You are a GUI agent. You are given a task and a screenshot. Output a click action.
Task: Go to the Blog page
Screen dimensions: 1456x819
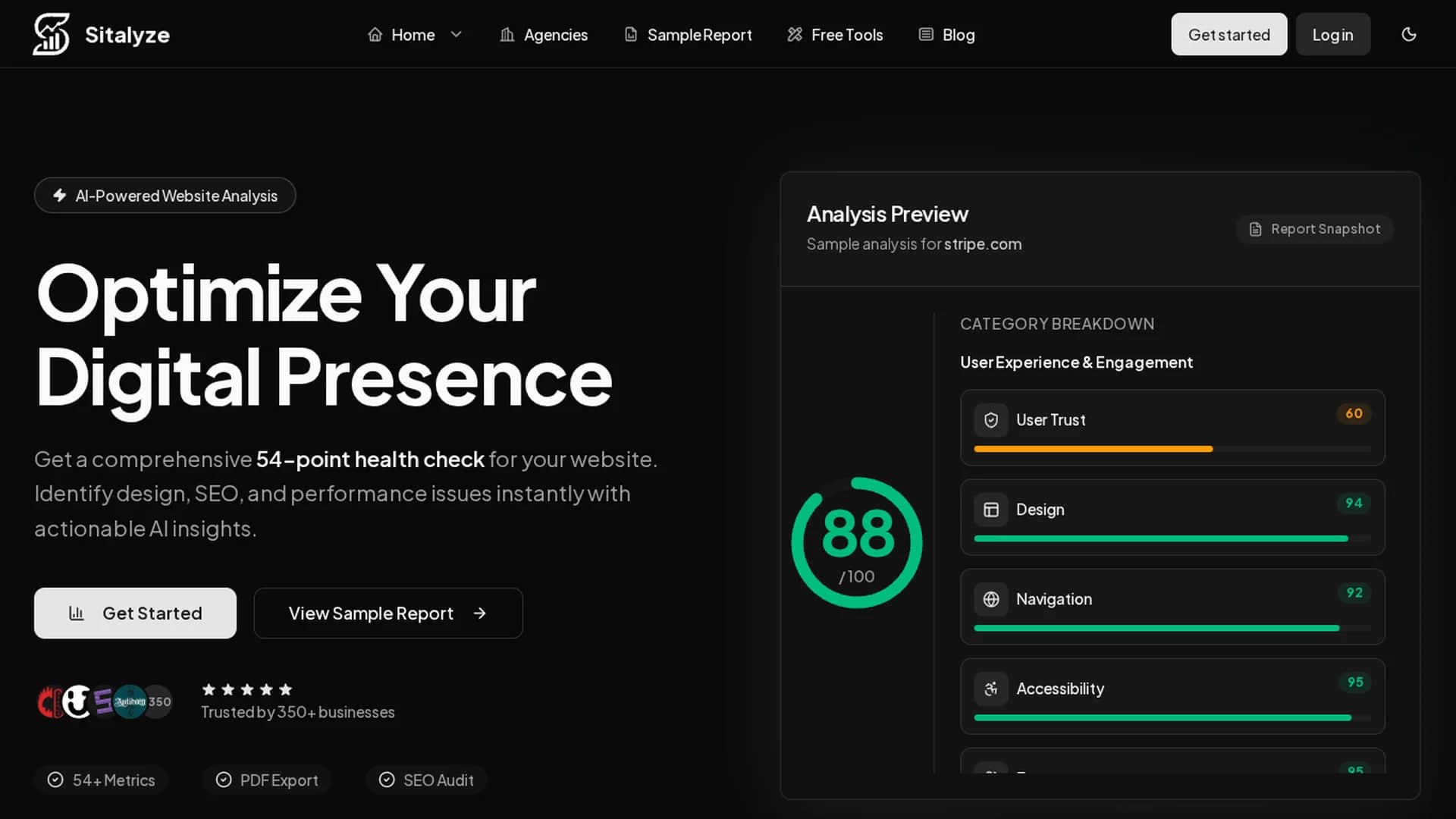pos(946,34)
